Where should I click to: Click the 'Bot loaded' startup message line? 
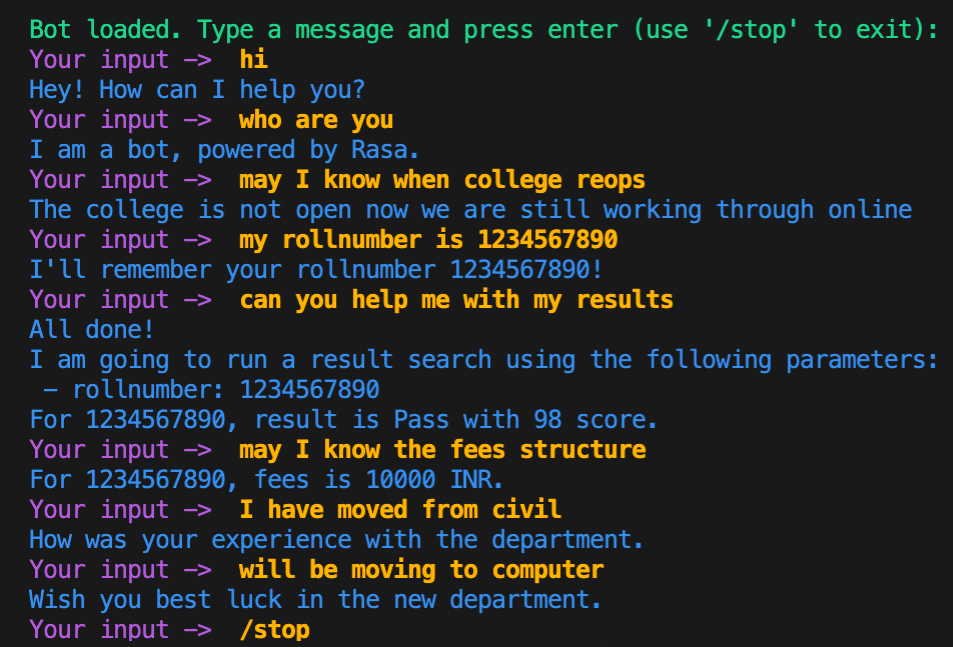(x=484, y=29)
